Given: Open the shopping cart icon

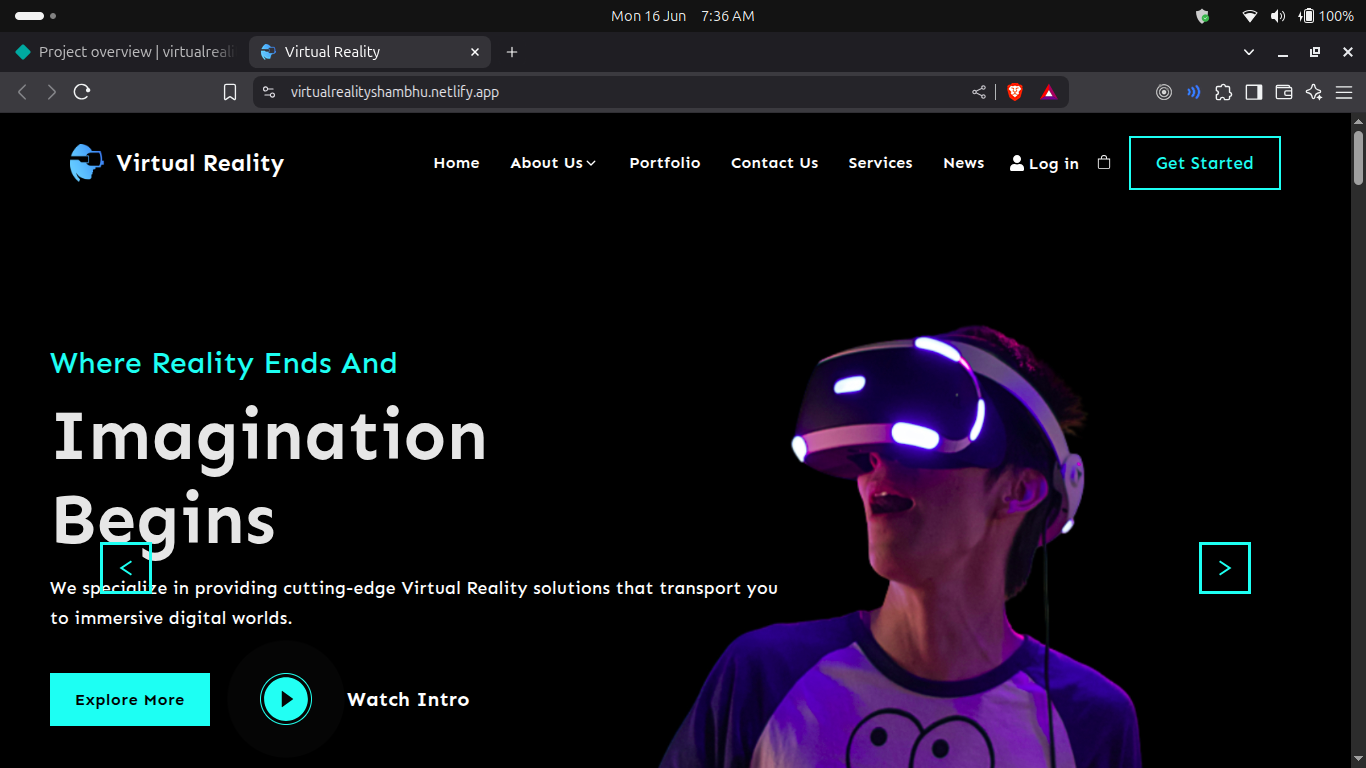Looking at the screenshot, I should point(1104,161).
